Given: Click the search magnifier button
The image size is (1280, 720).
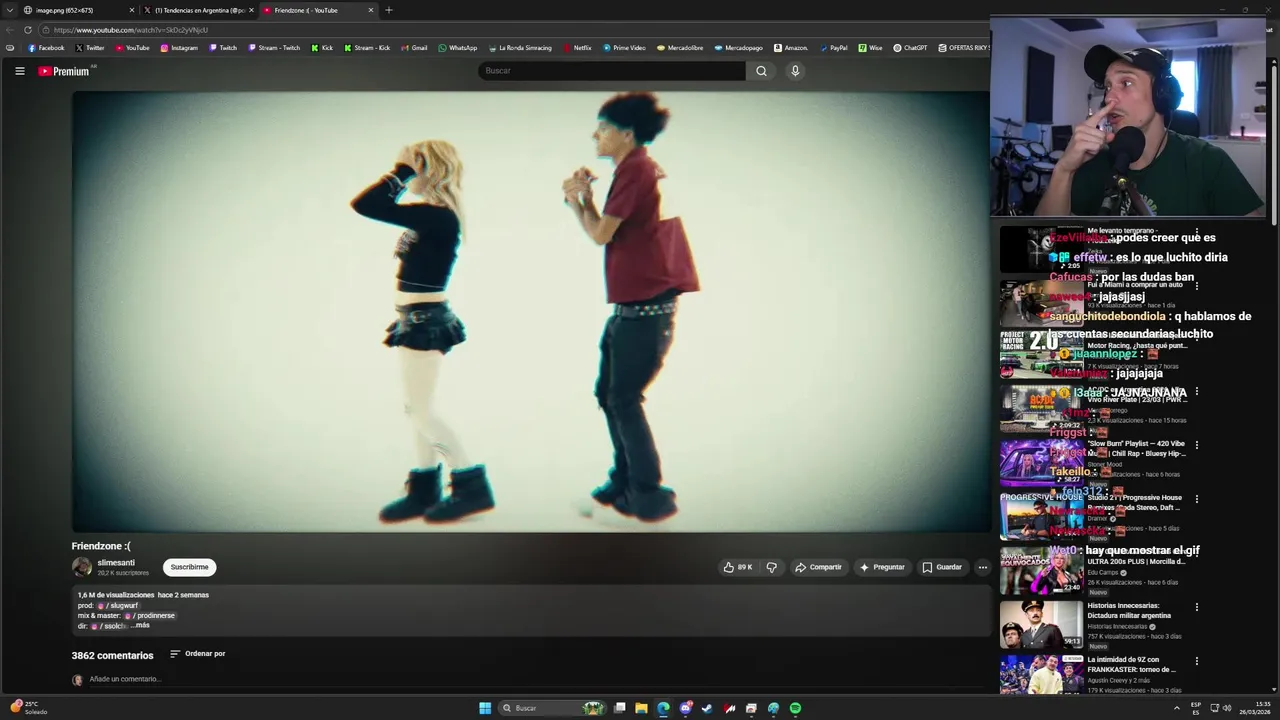Looking at the screenshot, I should (x=761, y=71).
